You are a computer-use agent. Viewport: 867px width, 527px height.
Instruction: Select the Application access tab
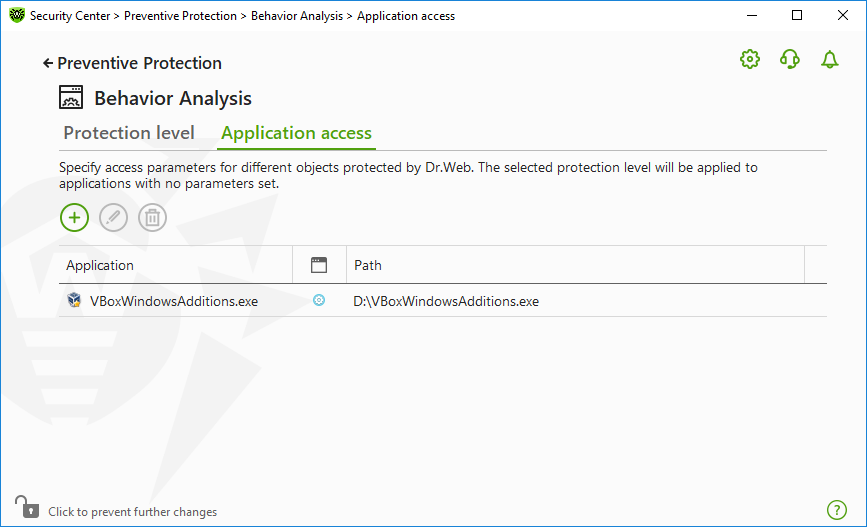click(296, 133)
